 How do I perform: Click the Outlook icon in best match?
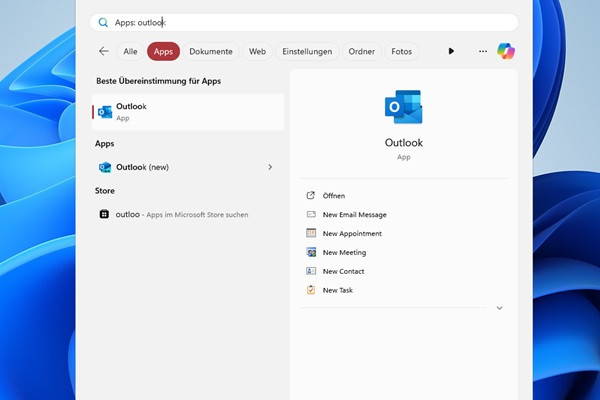tap(105, 112)
